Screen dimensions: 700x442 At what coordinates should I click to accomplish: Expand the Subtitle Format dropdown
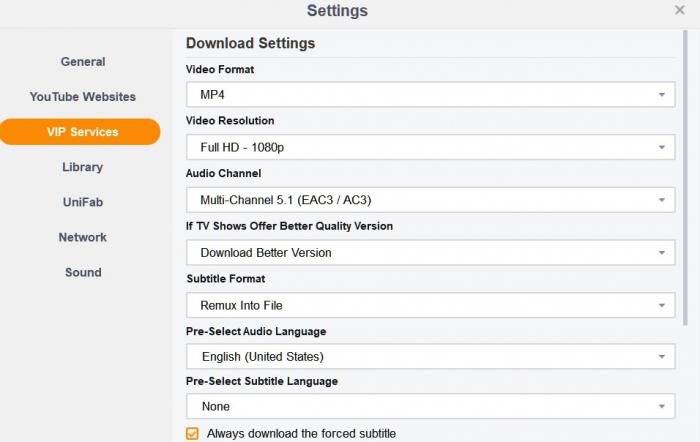[430, 305]
